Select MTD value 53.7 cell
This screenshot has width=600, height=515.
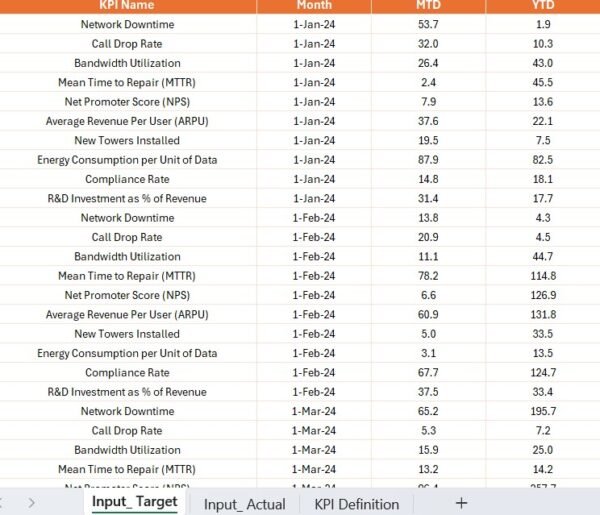tap(428, 24)
